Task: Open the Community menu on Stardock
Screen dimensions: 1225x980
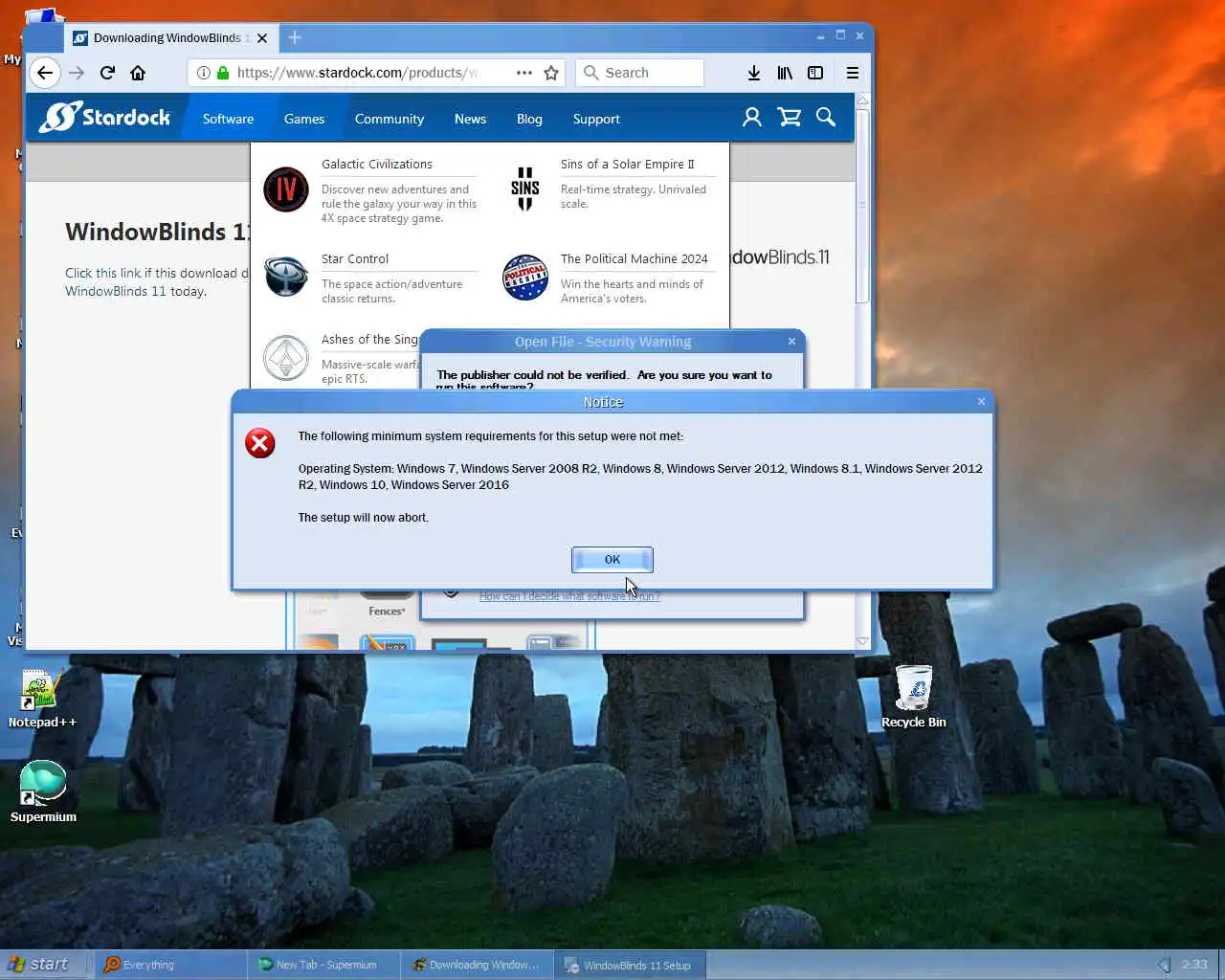Action: coord(390,119)
